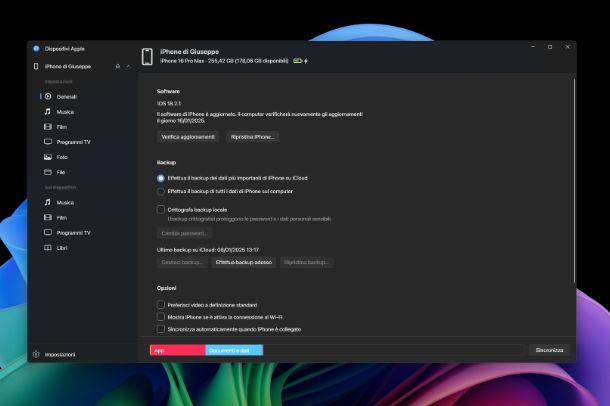610x406 pixels.
Task: Collapse the iPhone di Giuseppe chevron in sidebar
Action: pos(128,66)
